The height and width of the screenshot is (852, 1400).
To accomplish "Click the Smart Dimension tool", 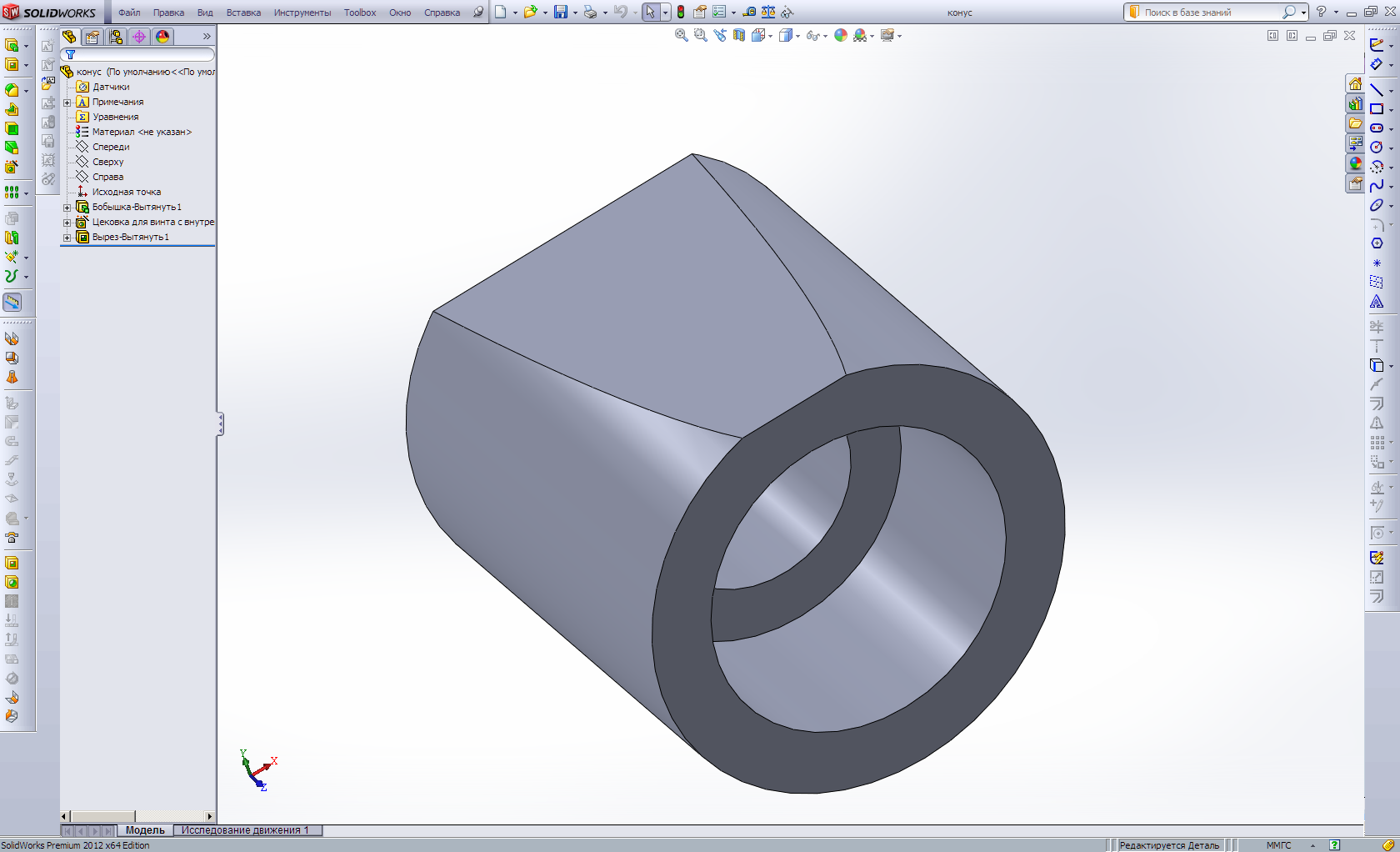I will [1377, 64].
